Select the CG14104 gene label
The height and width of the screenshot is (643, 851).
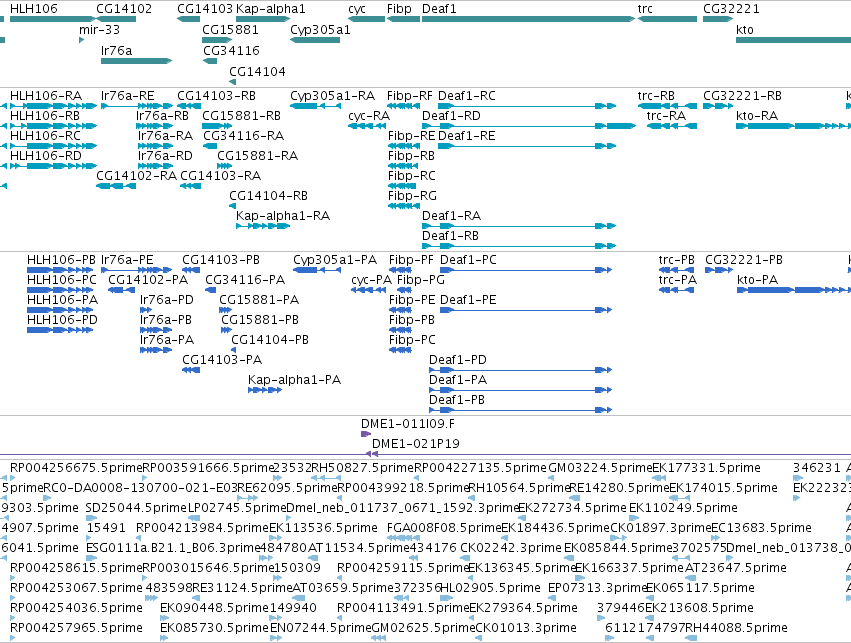tap(257, 72)
